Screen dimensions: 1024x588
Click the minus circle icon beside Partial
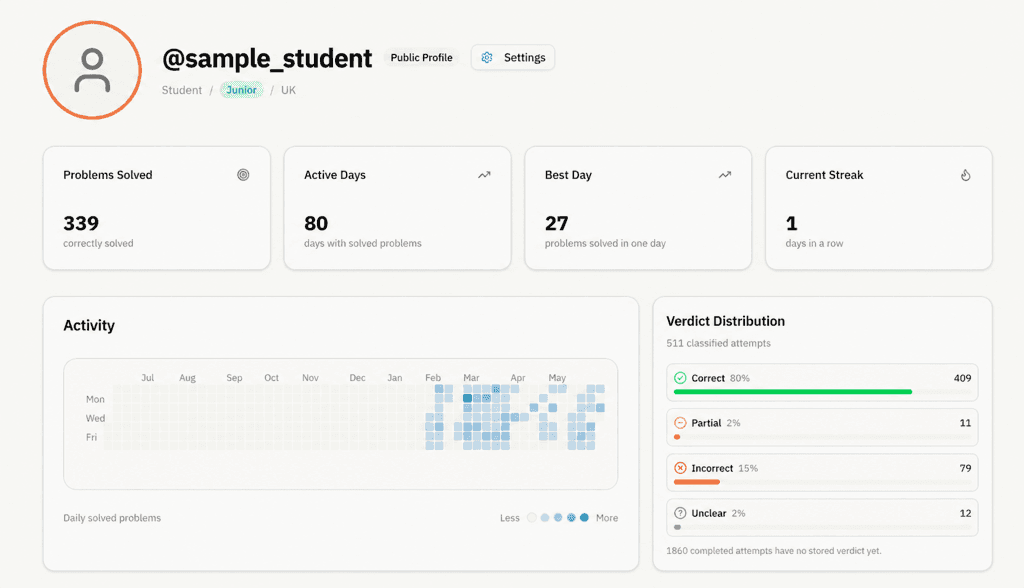pyautogui.click(x=680, y=423)
